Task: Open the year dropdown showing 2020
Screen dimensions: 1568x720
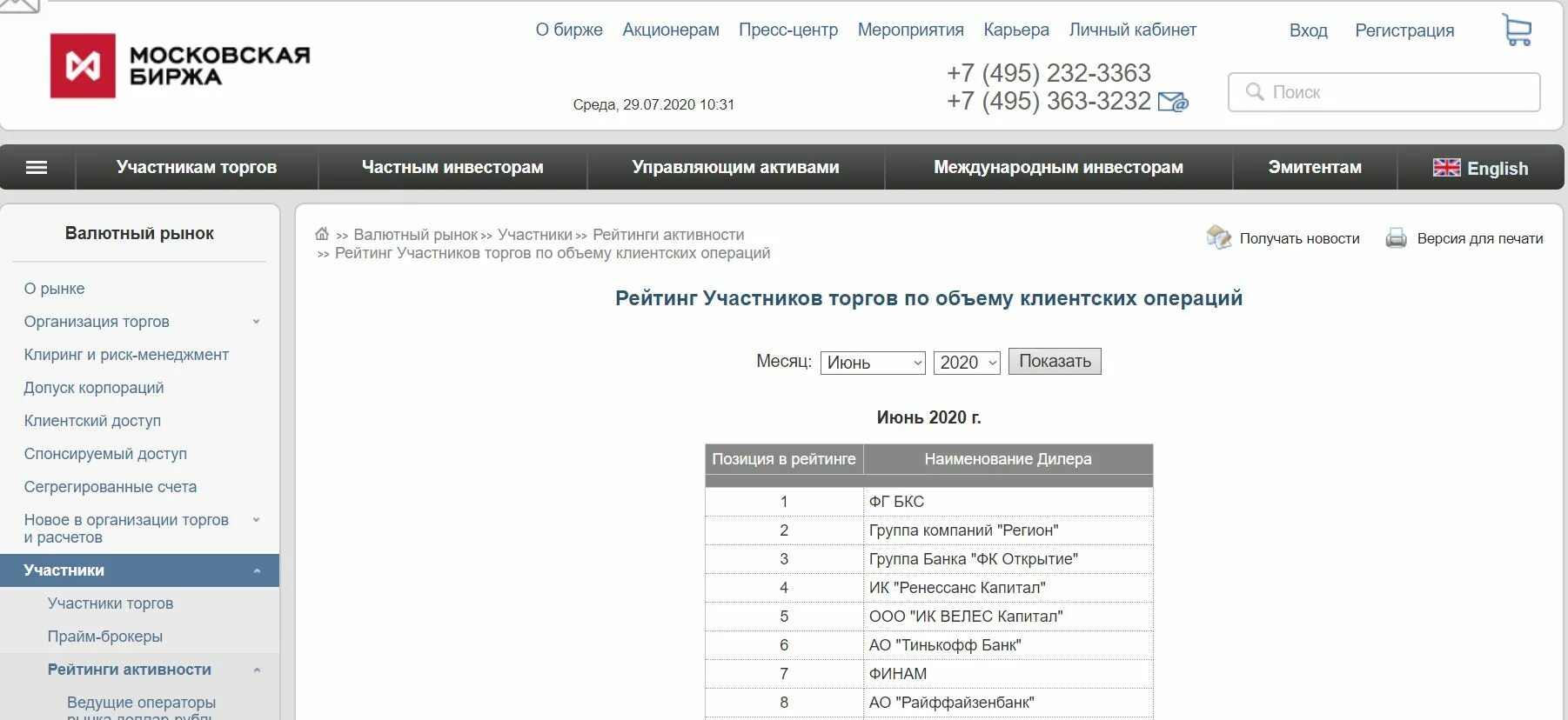Action: coord(967,363)
